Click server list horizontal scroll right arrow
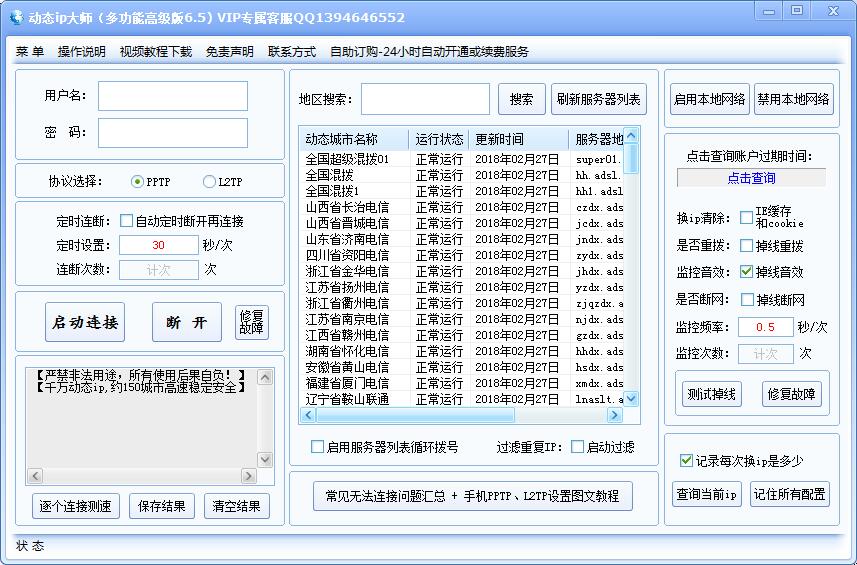Image resolution: width=857 pixels, height=565 pixels. coord(615,415)
